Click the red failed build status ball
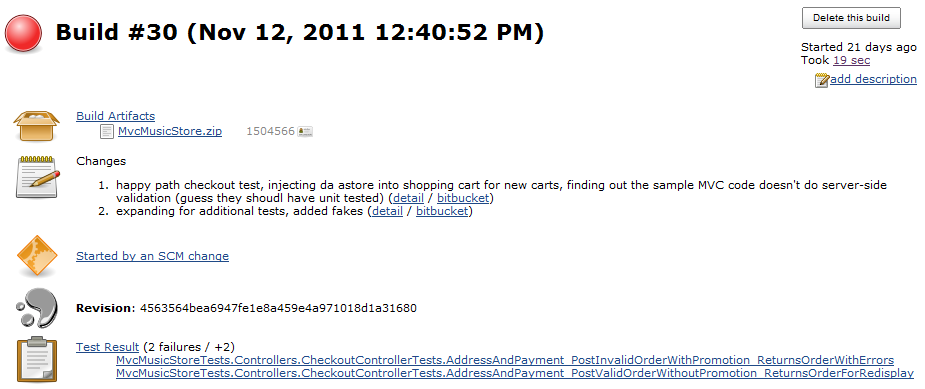This screenshot has height=389, width=925. pyautogui.click(x=23, y=34)
